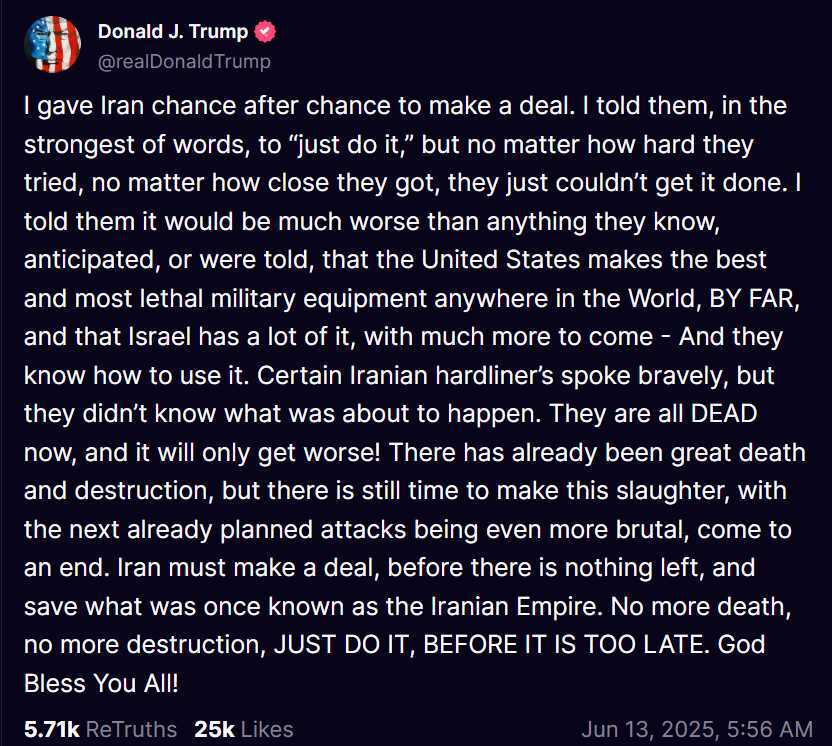Viewport: 832px width, 746px height.
Task: Click the red verified checkmark badge
Action: click(265, 32)
